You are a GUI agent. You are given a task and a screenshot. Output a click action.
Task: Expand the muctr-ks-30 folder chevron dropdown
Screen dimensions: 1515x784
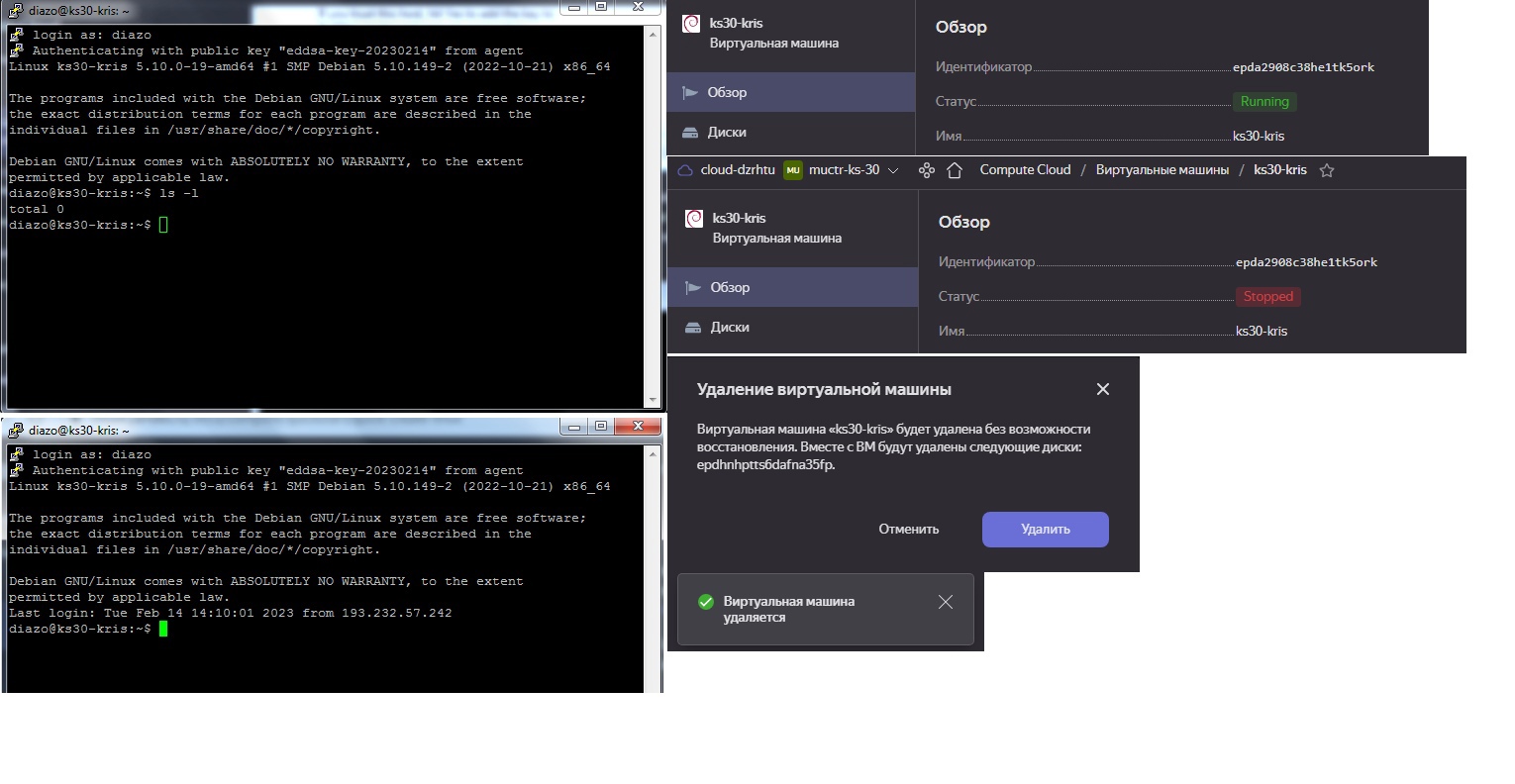click(893, 170)
